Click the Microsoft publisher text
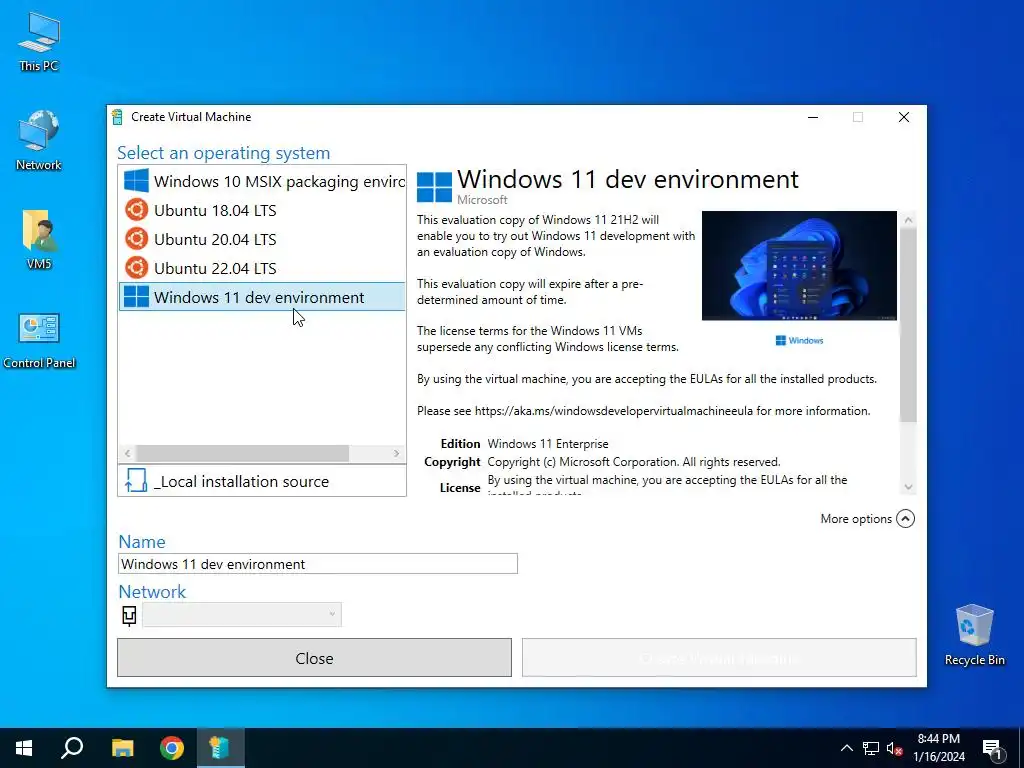Image resolution: width=1024 pixels, height=768 pixels. [x=482, y=200]
